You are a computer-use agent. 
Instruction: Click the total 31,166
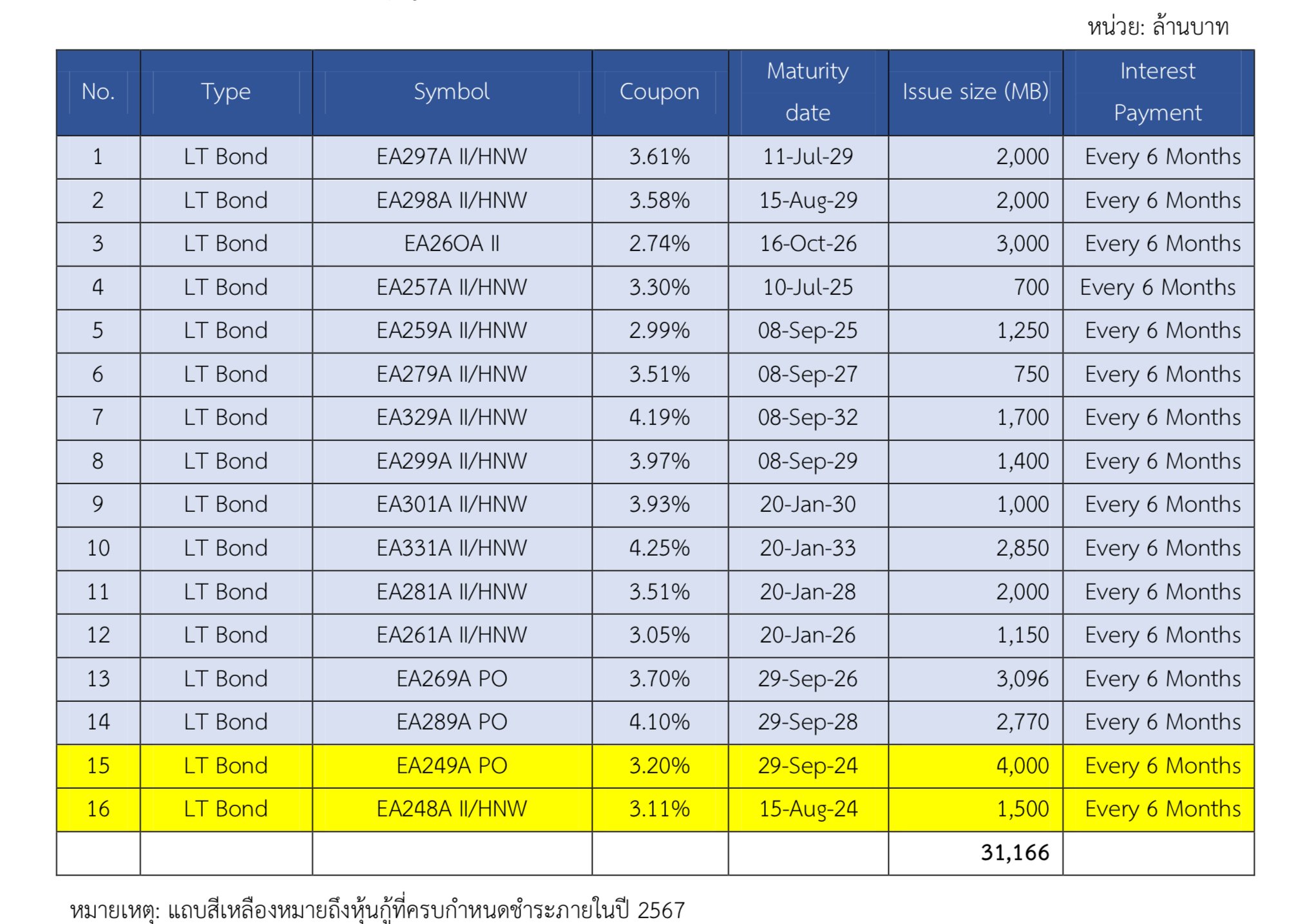click(1015, 853)
